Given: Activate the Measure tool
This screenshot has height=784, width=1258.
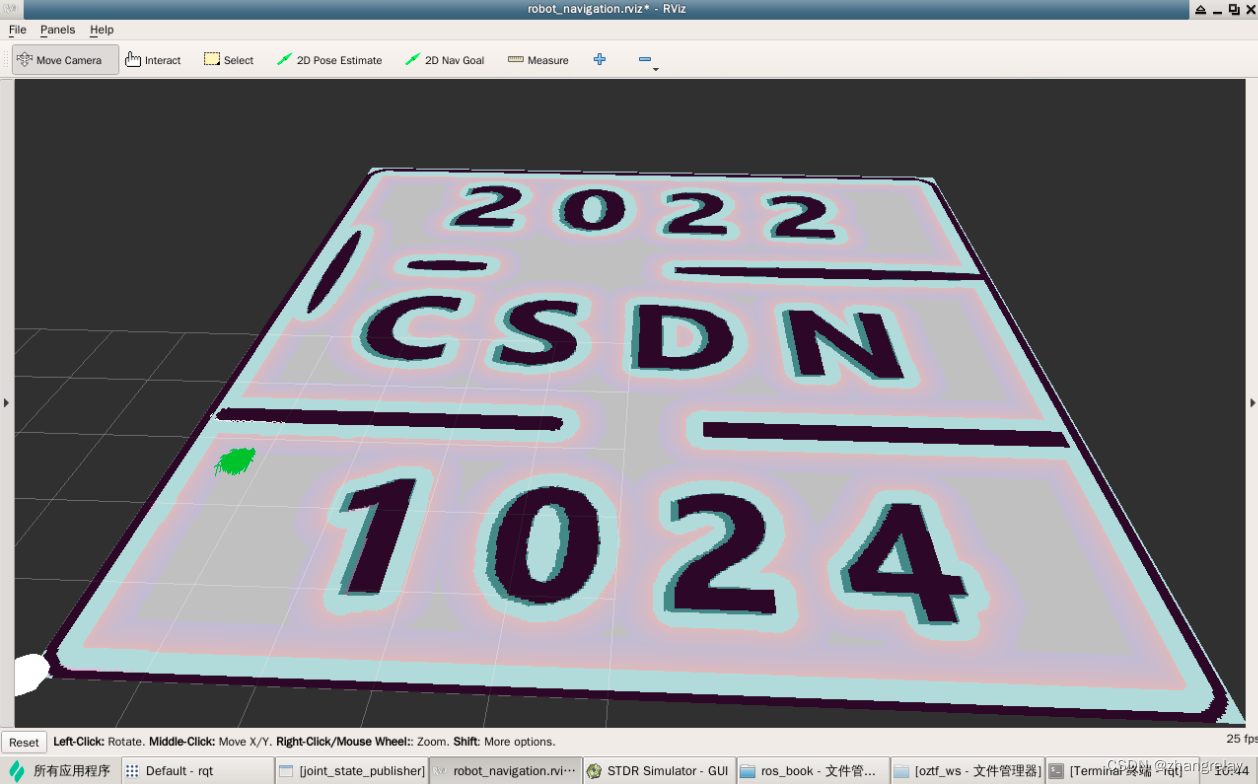Looking at the screenshot, I should pos(538,60).
